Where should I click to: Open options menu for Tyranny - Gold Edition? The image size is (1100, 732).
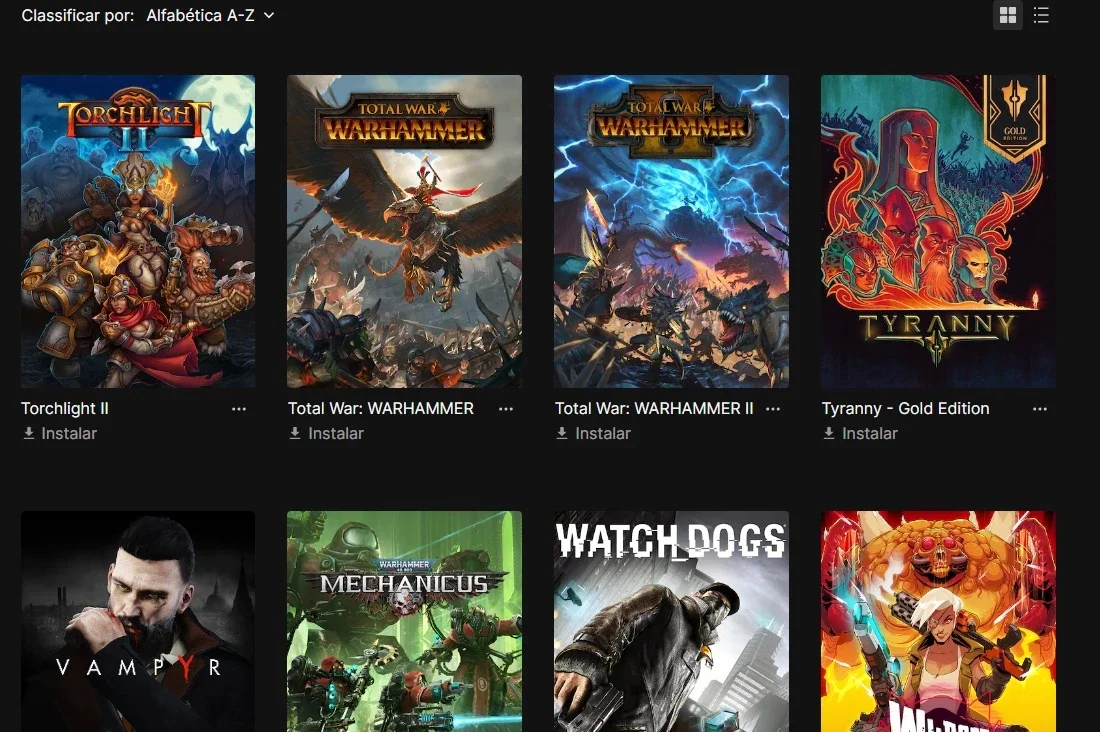[1040, 409]
